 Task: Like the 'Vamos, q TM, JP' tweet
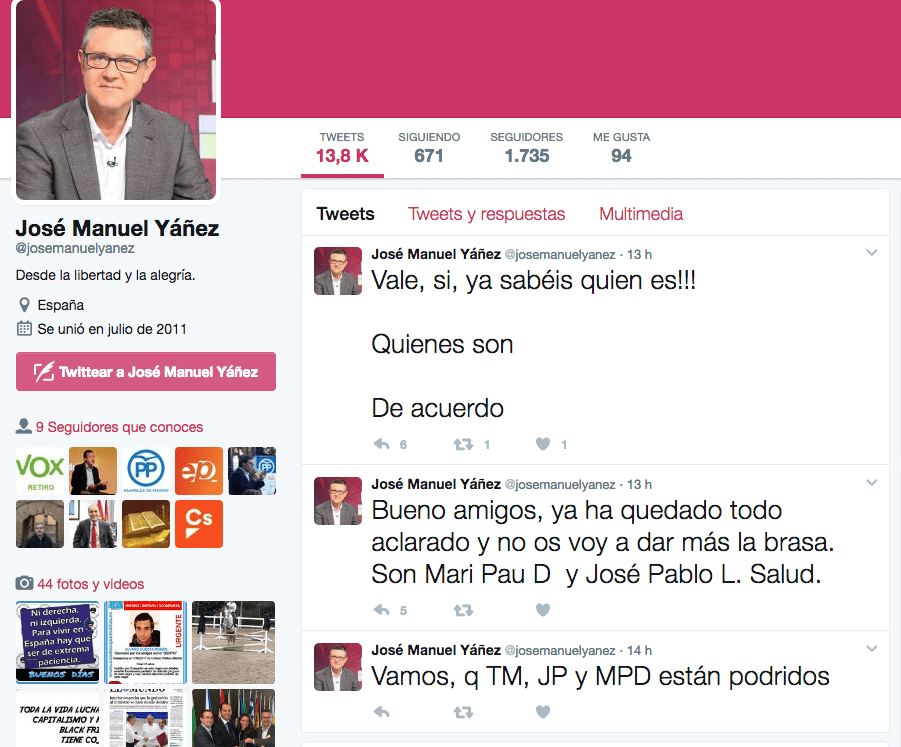click(543, 713)
